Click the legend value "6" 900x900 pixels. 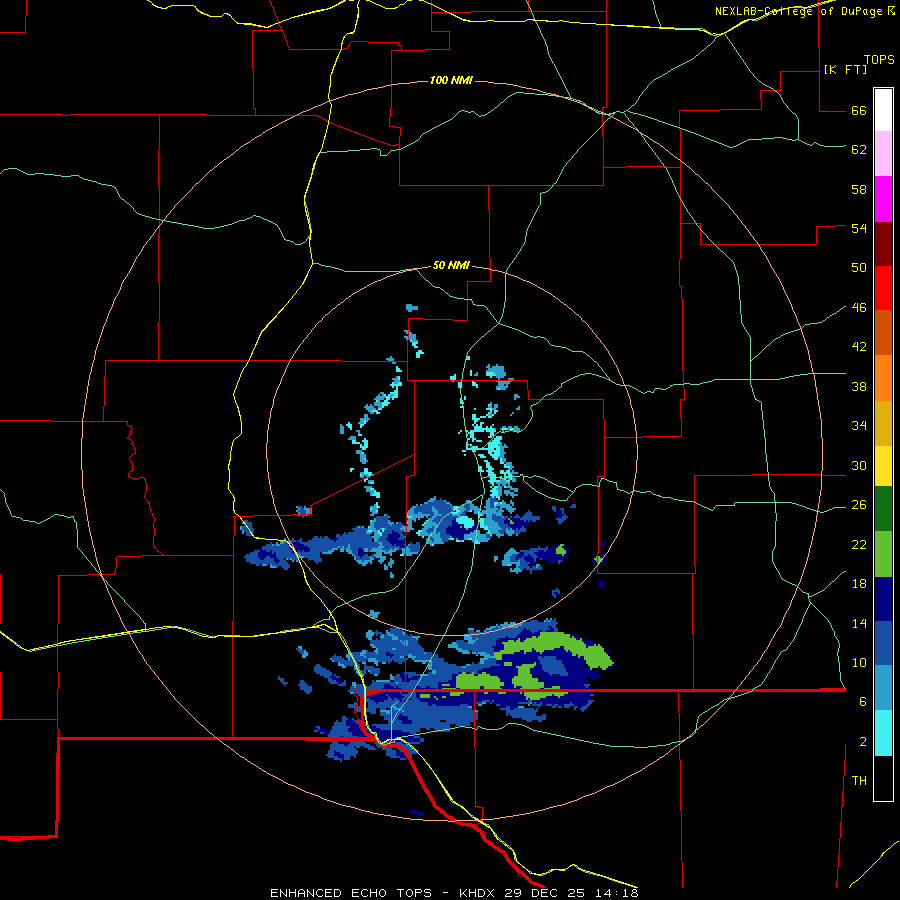(863, 702)
